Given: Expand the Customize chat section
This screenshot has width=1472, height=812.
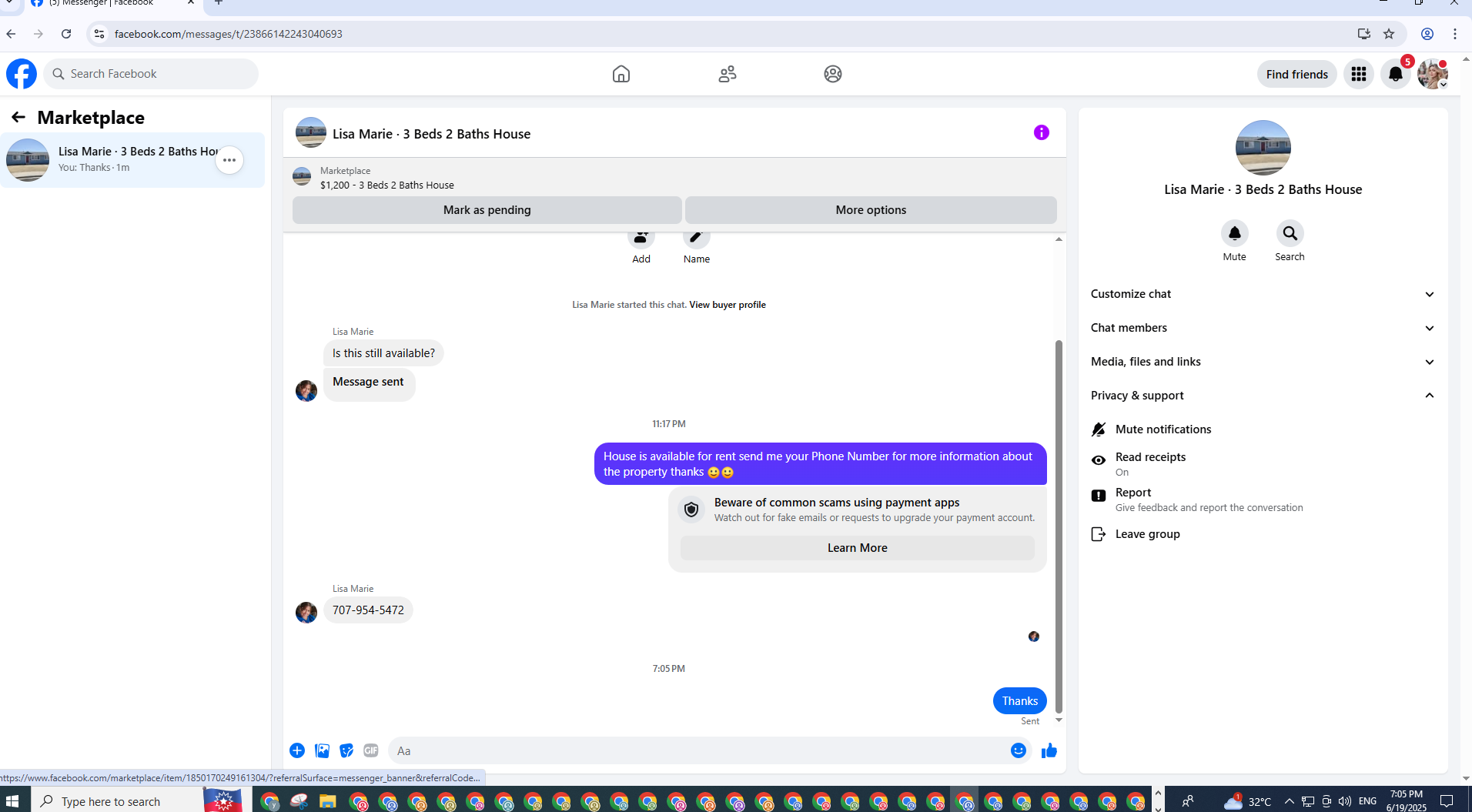Looking at the screenshot, I should point(1263,294).
